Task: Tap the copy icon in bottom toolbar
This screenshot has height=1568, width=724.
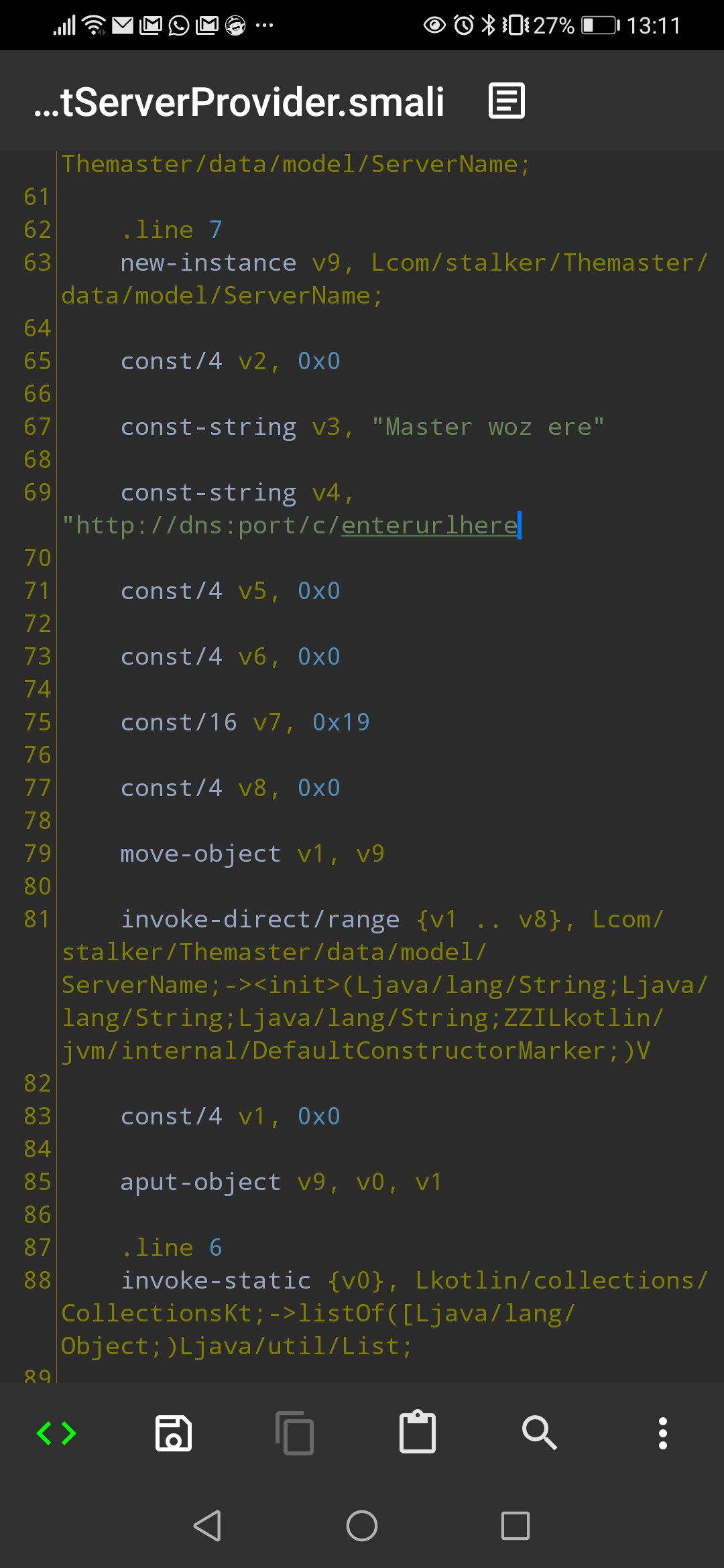Action: click(295, 1433)
